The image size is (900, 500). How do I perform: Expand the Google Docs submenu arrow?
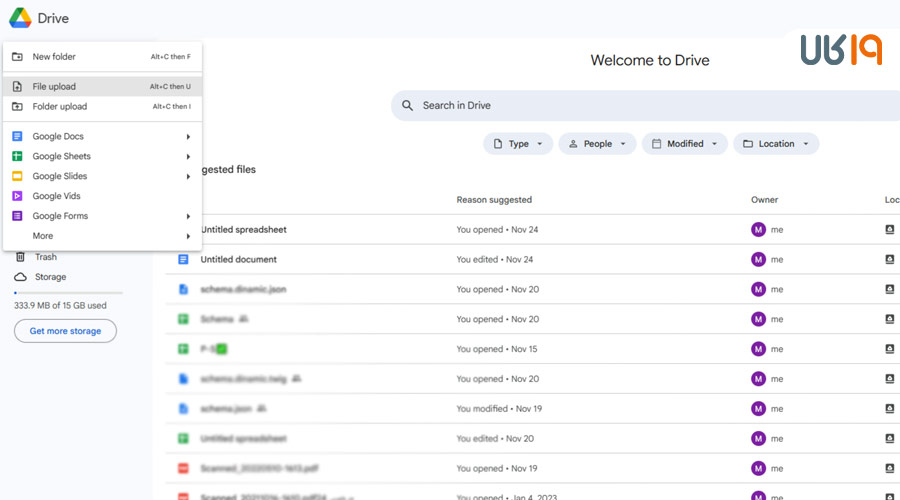click(188, 136)
